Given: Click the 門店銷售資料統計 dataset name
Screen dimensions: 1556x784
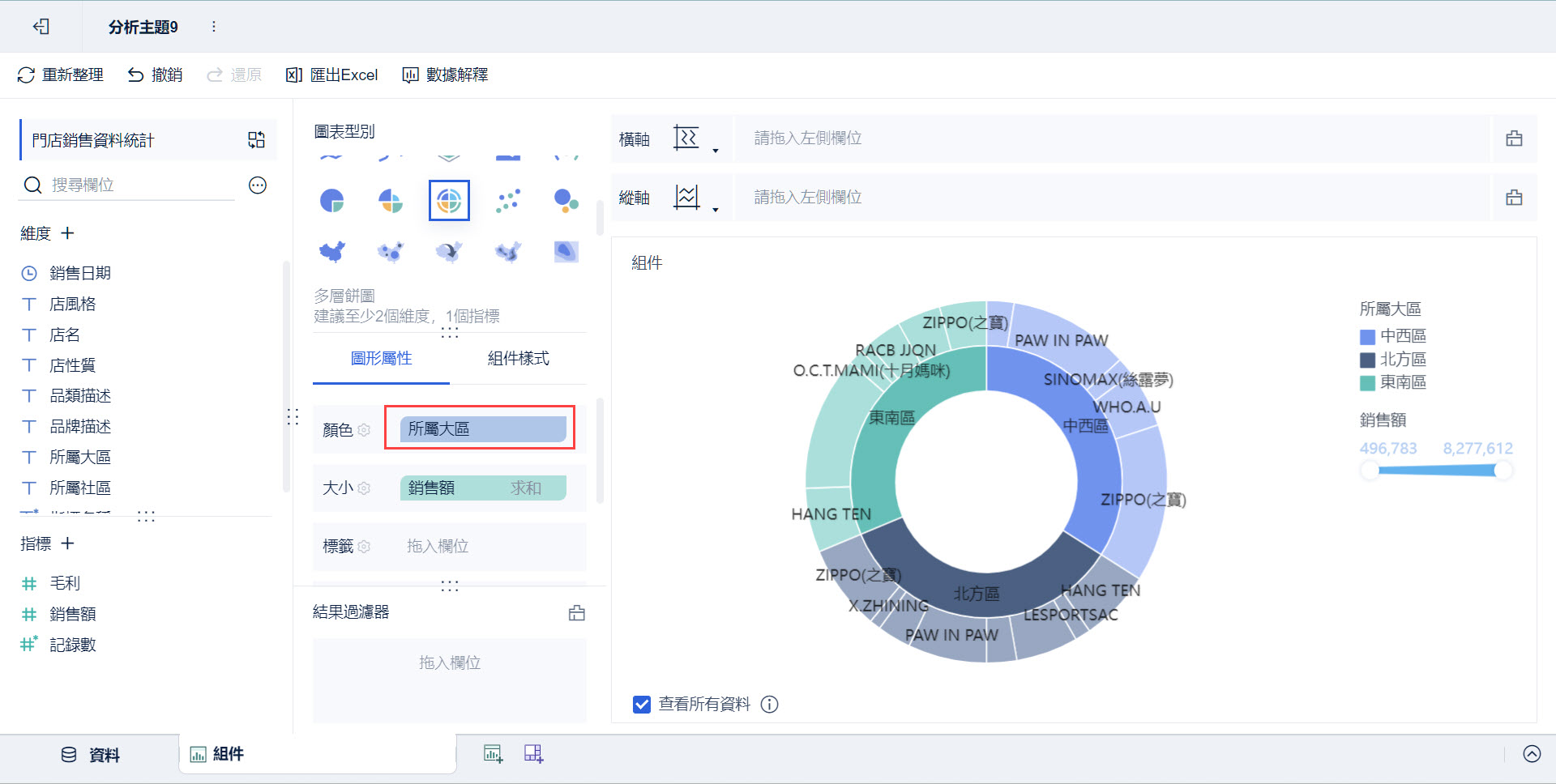Looking at the screenshot, I should (93, 141).
